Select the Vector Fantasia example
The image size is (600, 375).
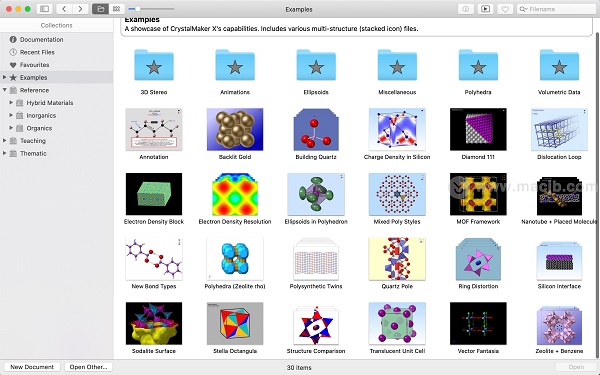pos(478,323)
